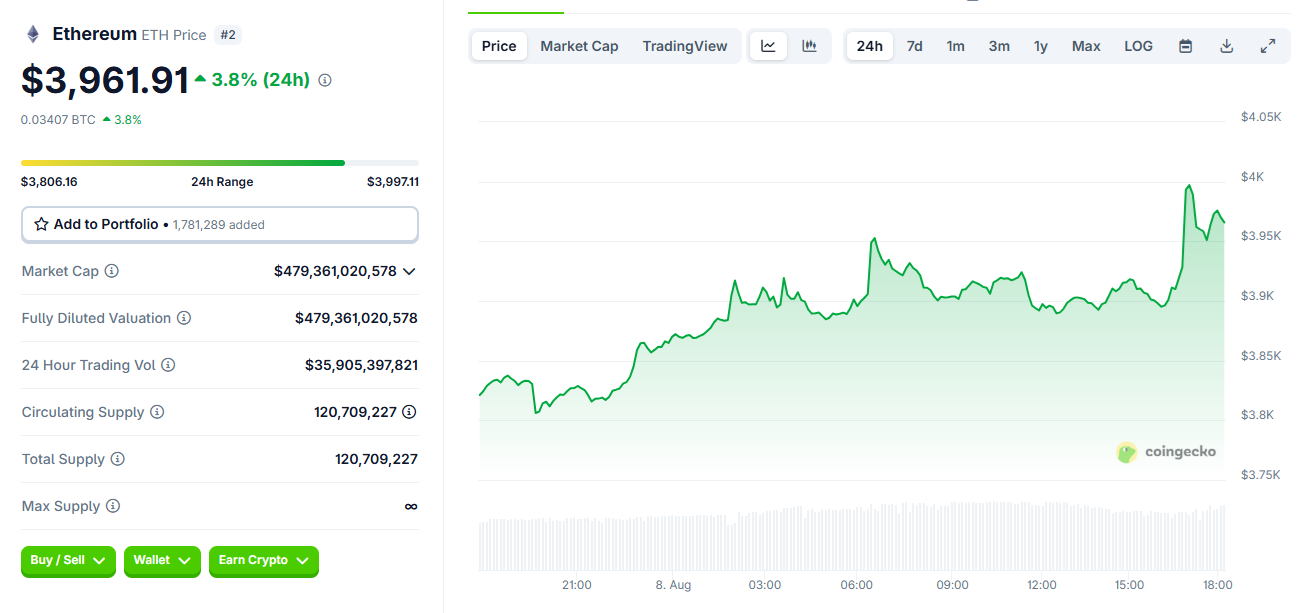Expand chart to fullscreen
The width and height of the screenshot is (1298, 613).
click(x=1268, y=46)
